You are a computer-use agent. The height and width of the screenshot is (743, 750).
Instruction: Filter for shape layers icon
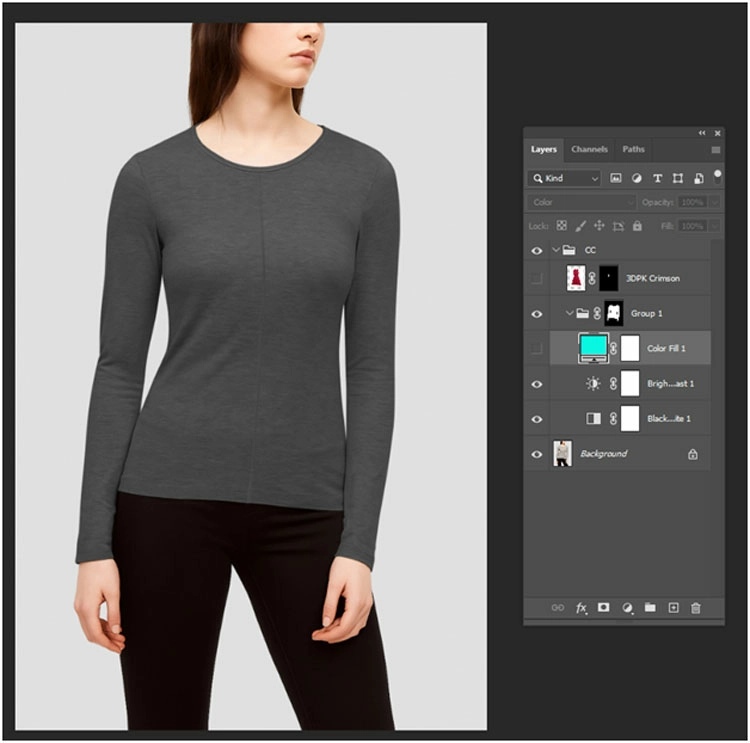678,178
